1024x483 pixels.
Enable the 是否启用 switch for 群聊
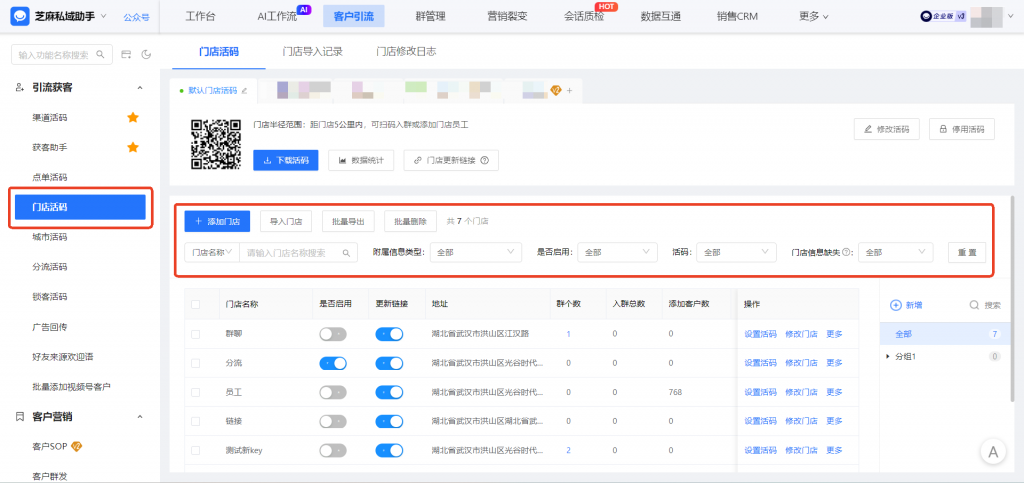[332, 334]
